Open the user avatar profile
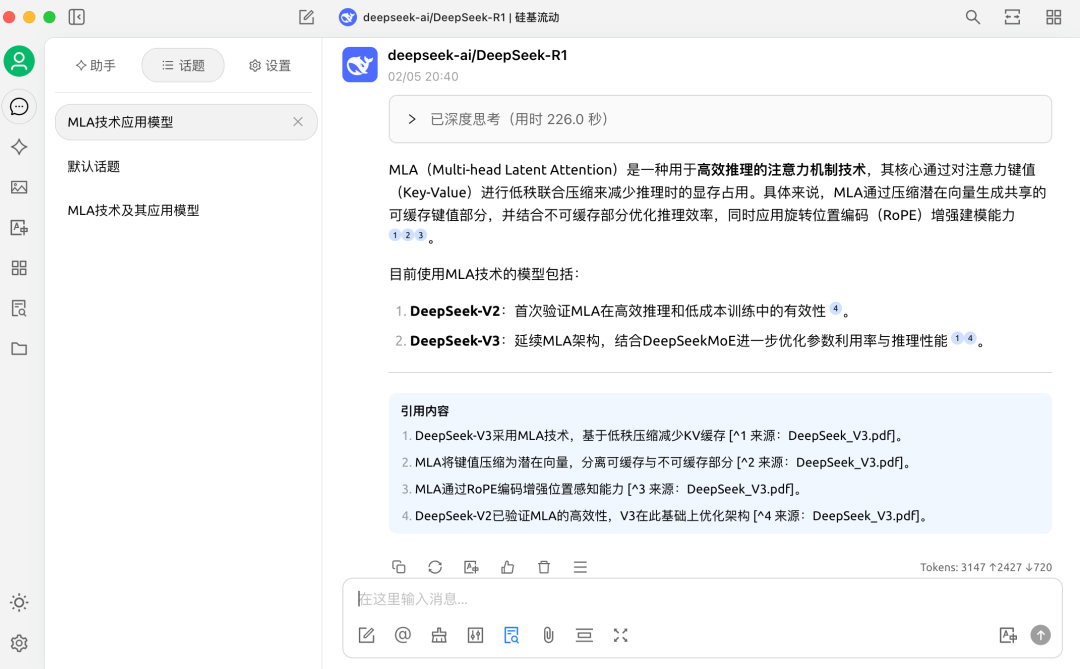1080x669 pixels. pyautogui.click(x=19, y=61)
